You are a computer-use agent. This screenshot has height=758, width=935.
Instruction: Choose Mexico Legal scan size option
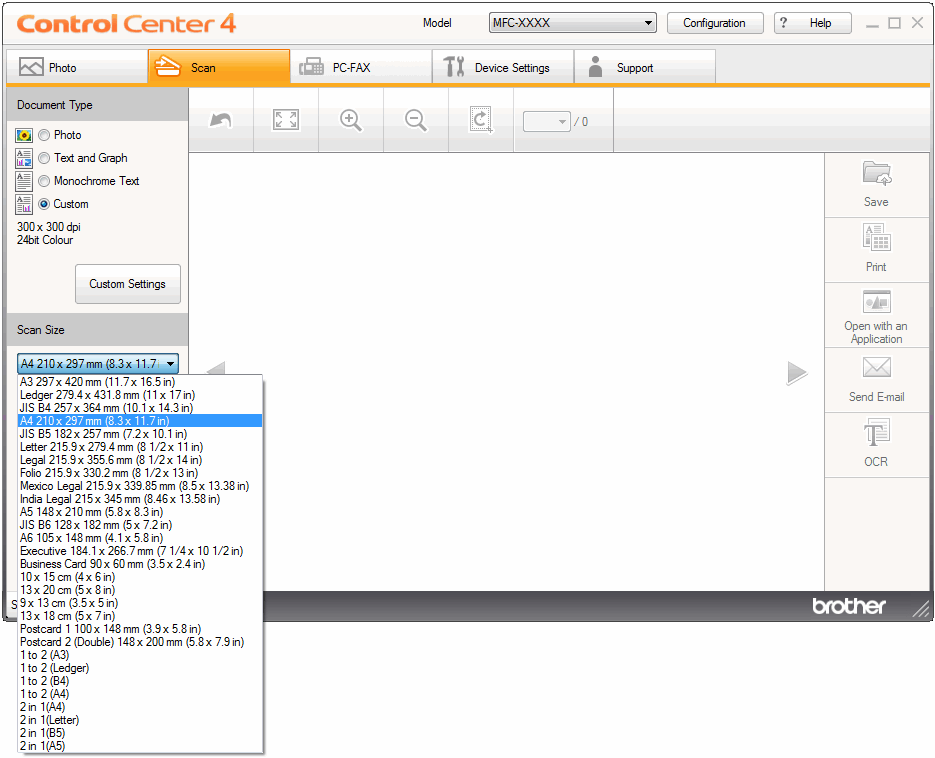[x=140, y=486]
